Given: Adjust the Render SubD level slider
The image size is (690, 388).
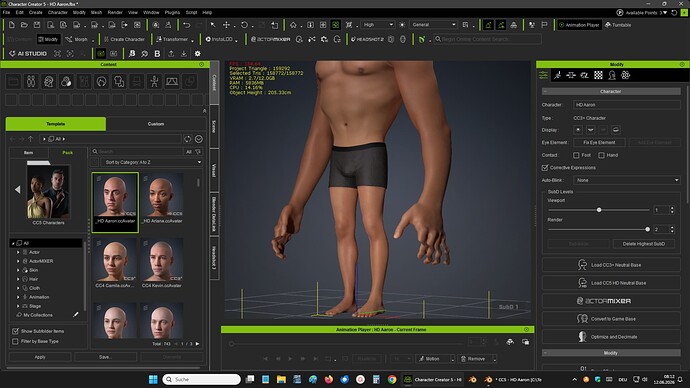Looking at the screenshot, I should [647, 229].
